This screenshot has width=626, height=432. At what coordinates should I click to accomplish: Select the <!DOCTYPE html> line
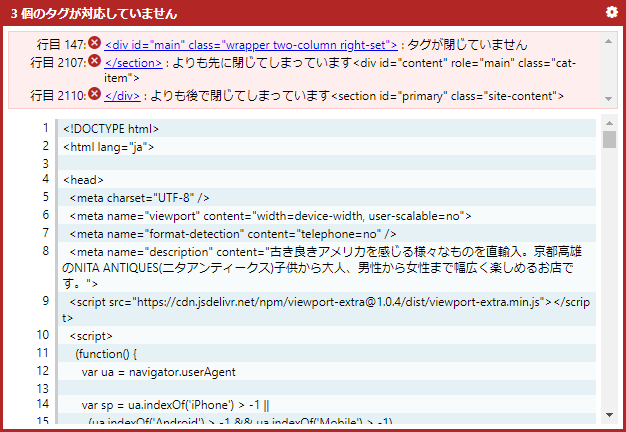click(x=327, y=129)
